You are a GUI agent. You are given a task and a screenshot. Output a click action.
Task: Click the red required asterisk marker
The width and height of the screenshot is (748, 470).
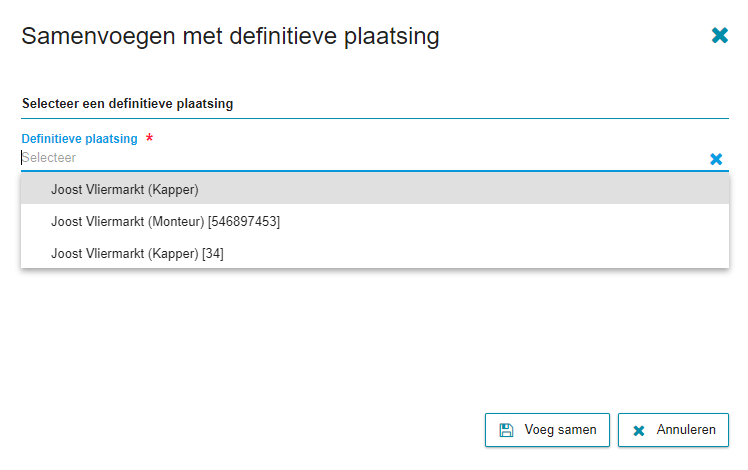pyautogui.click(x=149, y=138)
